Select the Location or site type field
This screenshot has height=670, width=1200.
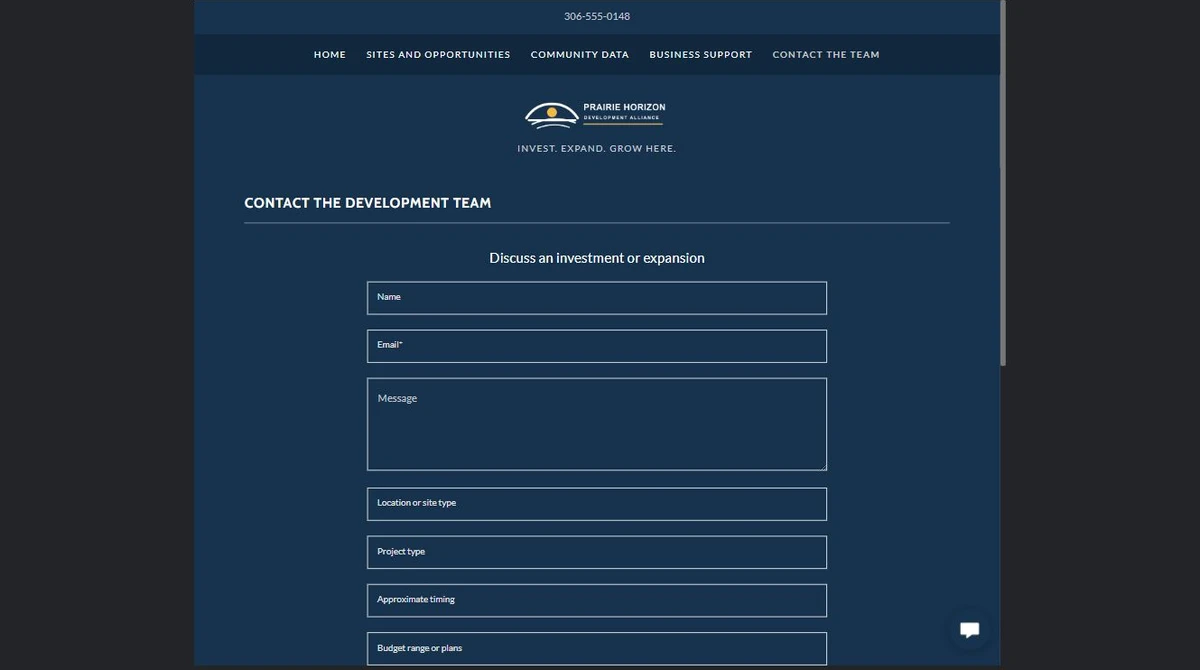pos(597,504)
